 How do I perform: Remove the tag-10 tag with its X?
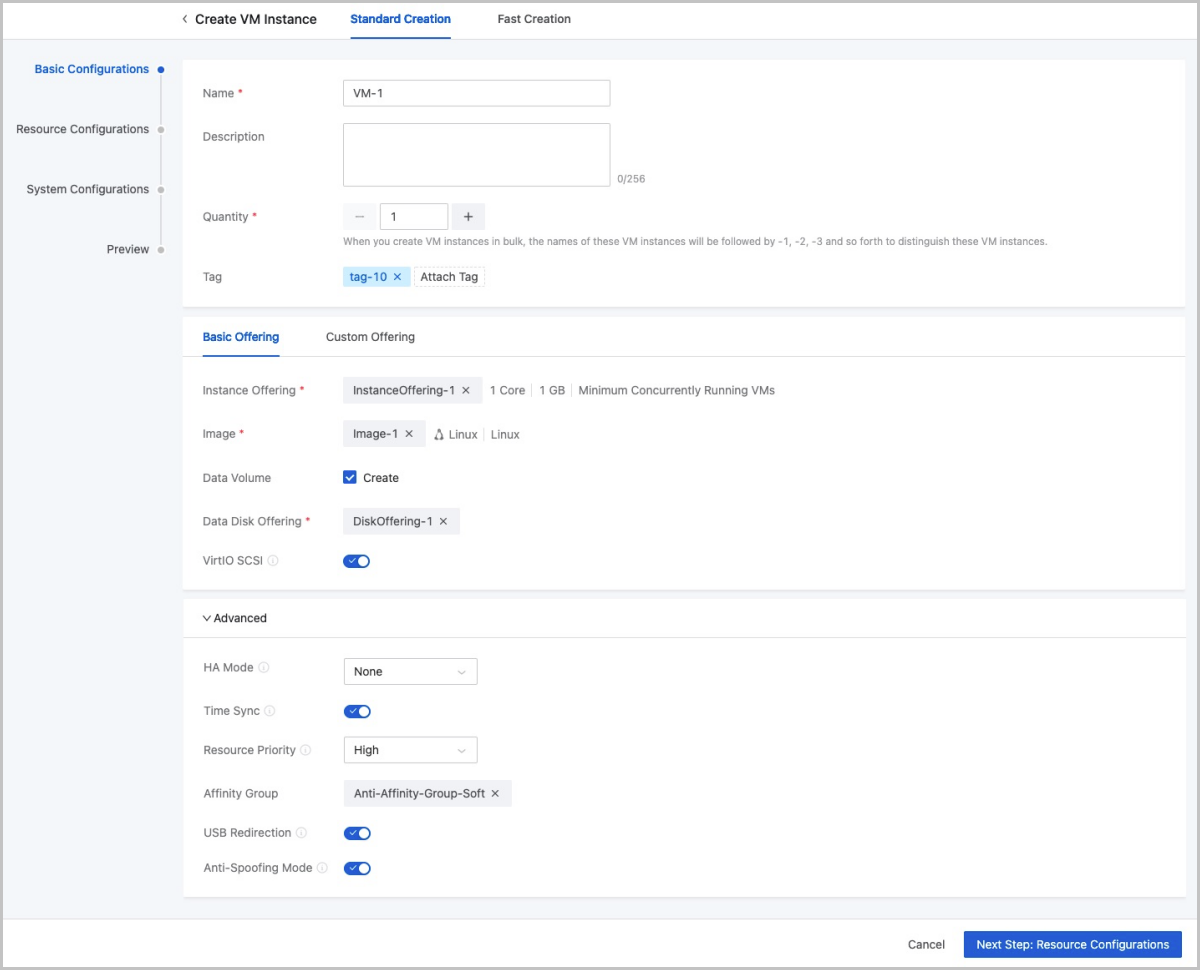[x=397, y=277]
